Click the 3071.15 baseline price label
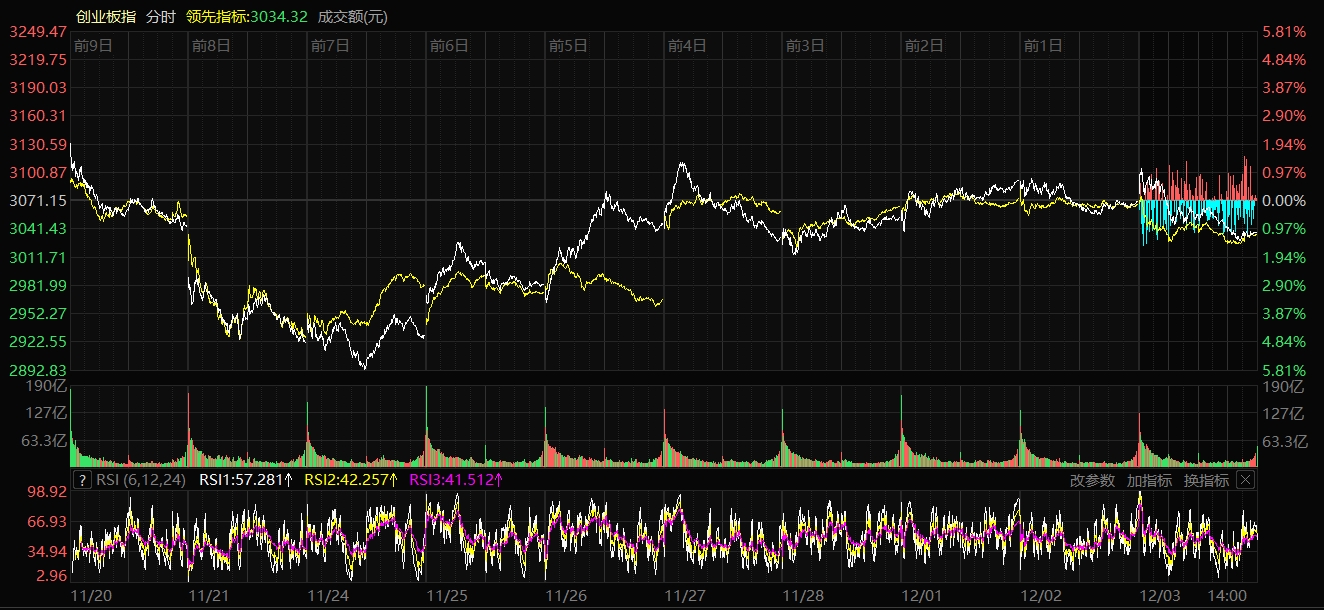Viewport: 1324px width, 610px height. click(37, 201)
